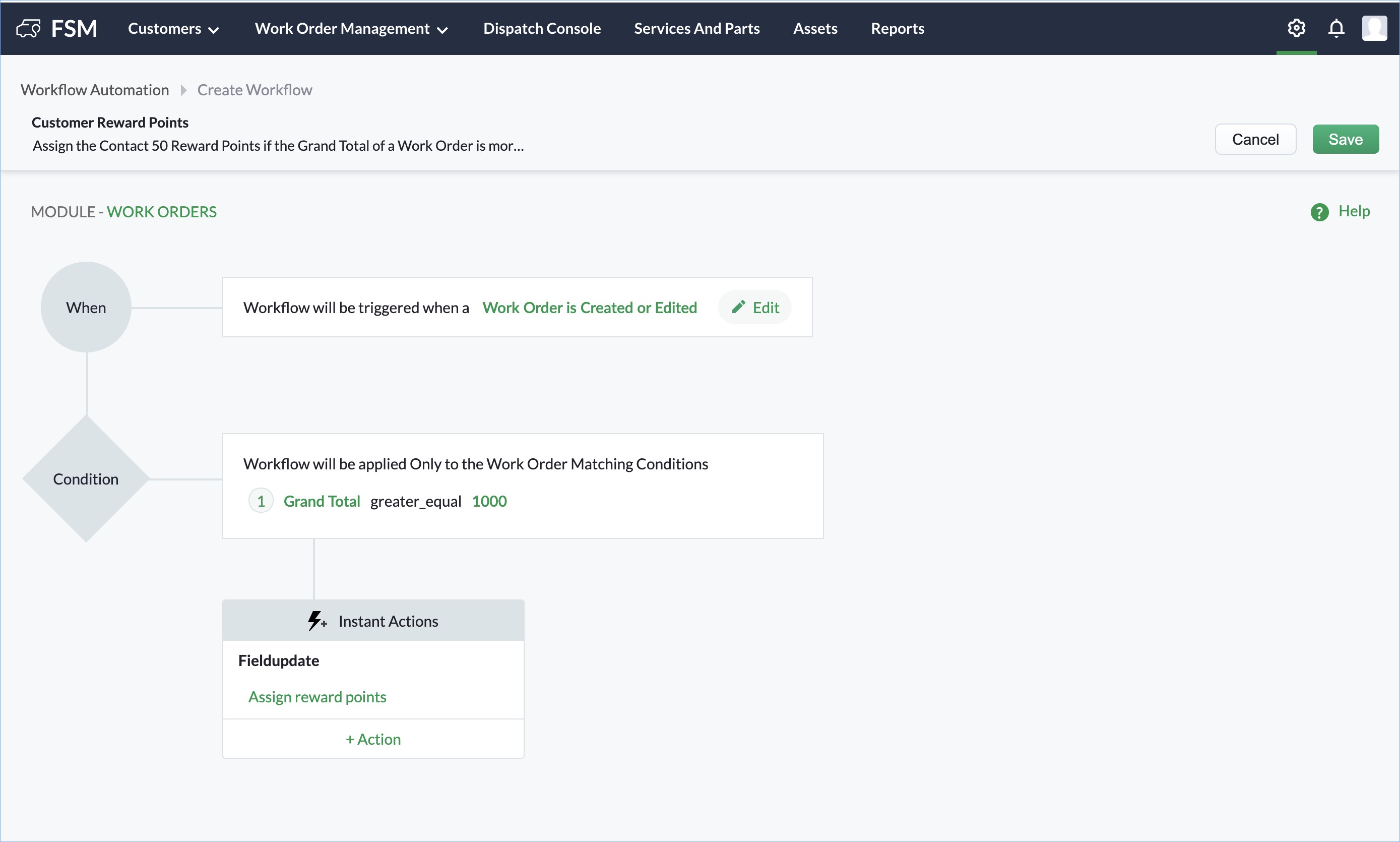Add a new instant action via + Action

[x=373, y=739]
